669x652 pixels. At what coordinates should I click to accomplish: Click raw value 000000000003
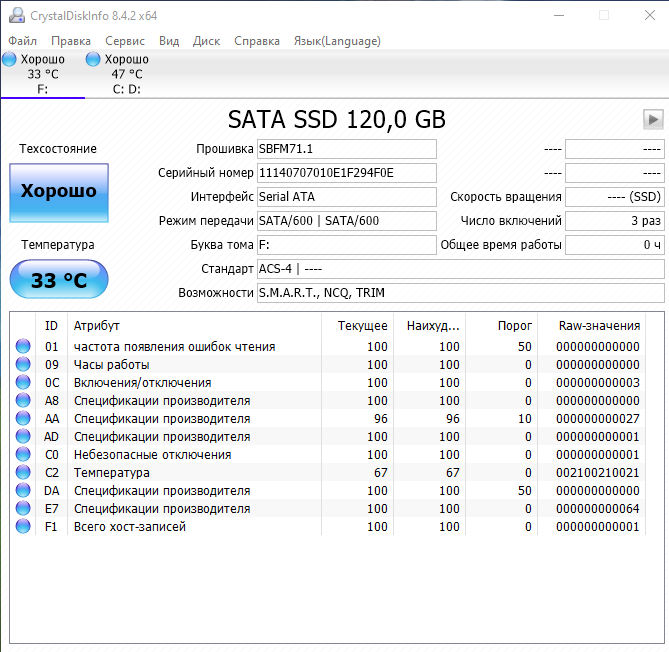tap(598, 383)
